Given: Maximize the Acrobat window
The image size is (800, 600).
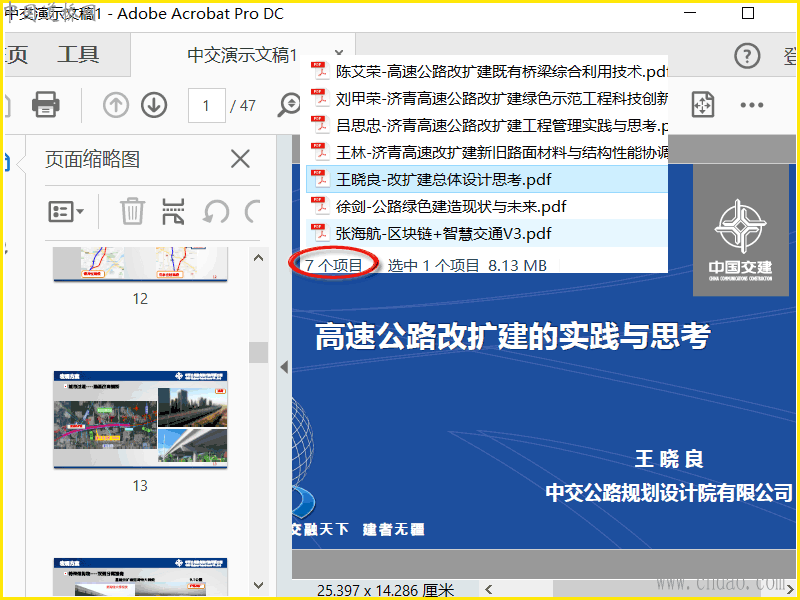Looking at the screenshot, I should click(x=747, y=13).
